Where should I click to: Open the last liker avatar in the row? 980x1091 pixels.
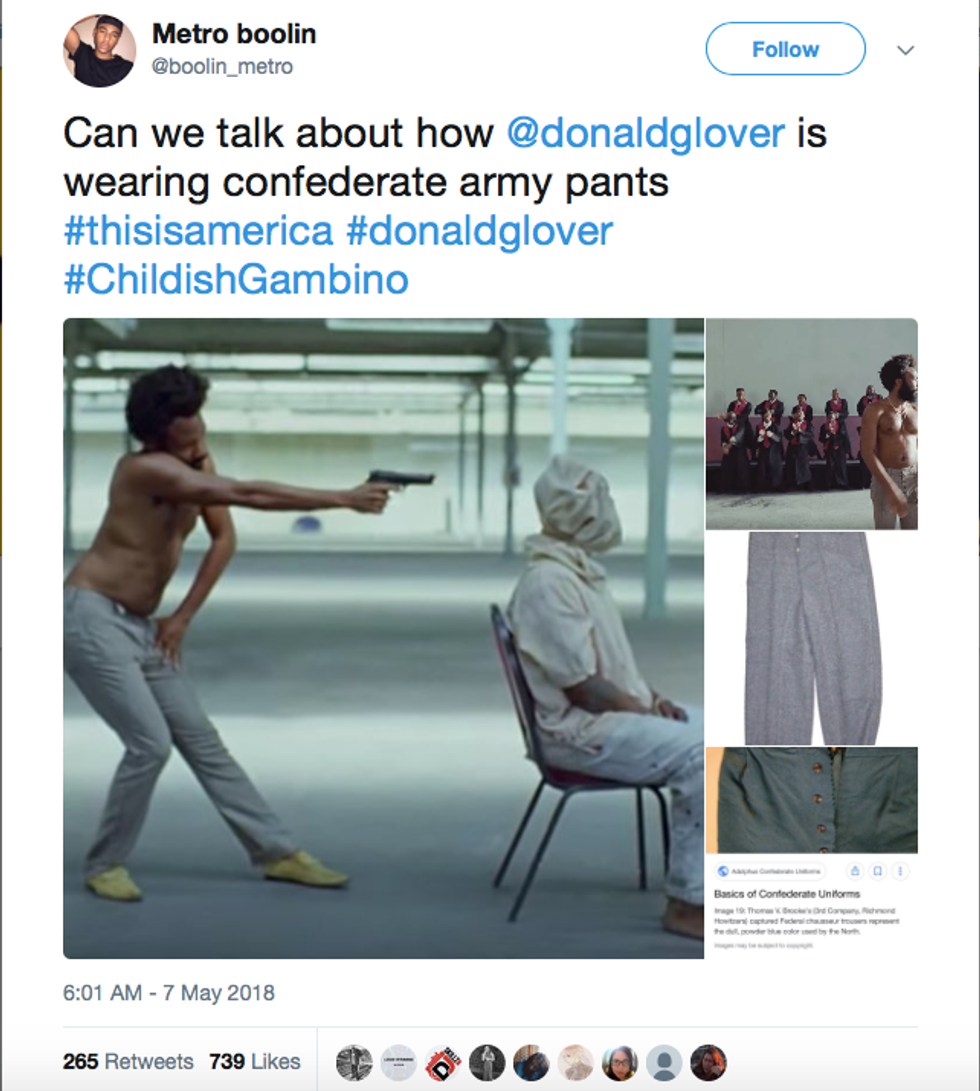[x=709, y=1062]
